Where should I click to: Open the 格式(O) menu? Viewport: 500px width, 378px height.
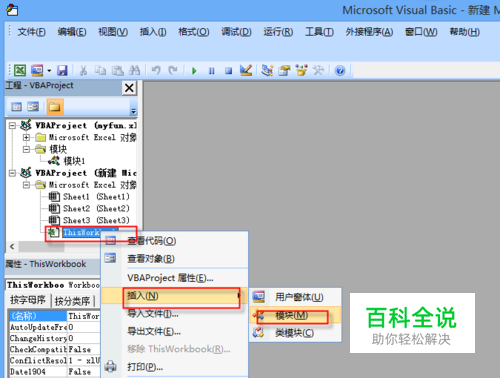coord(193,32)
